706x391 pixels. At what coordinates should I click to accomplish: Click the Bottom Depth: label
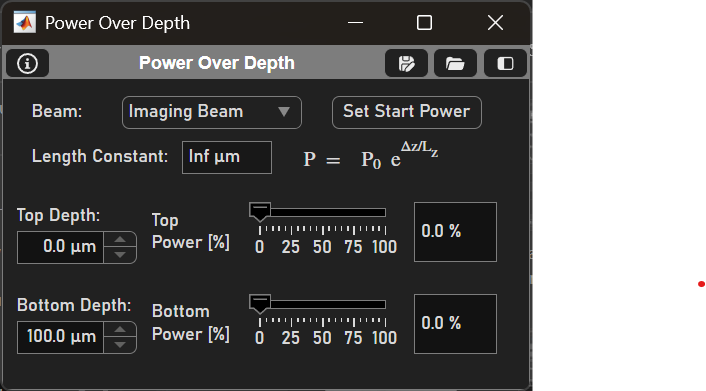74,305
